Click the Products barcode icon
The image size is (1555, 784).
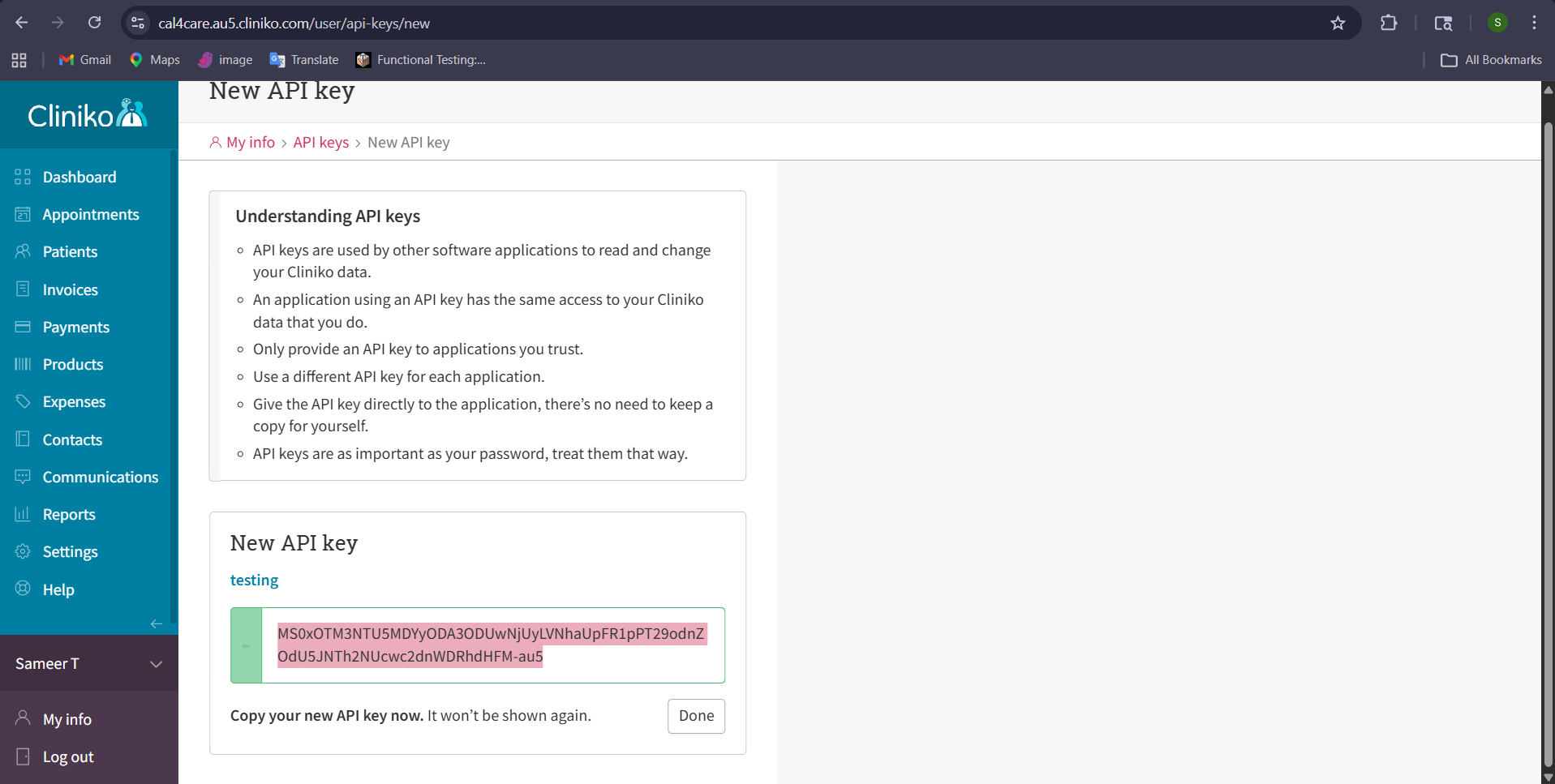pos(23,364)
